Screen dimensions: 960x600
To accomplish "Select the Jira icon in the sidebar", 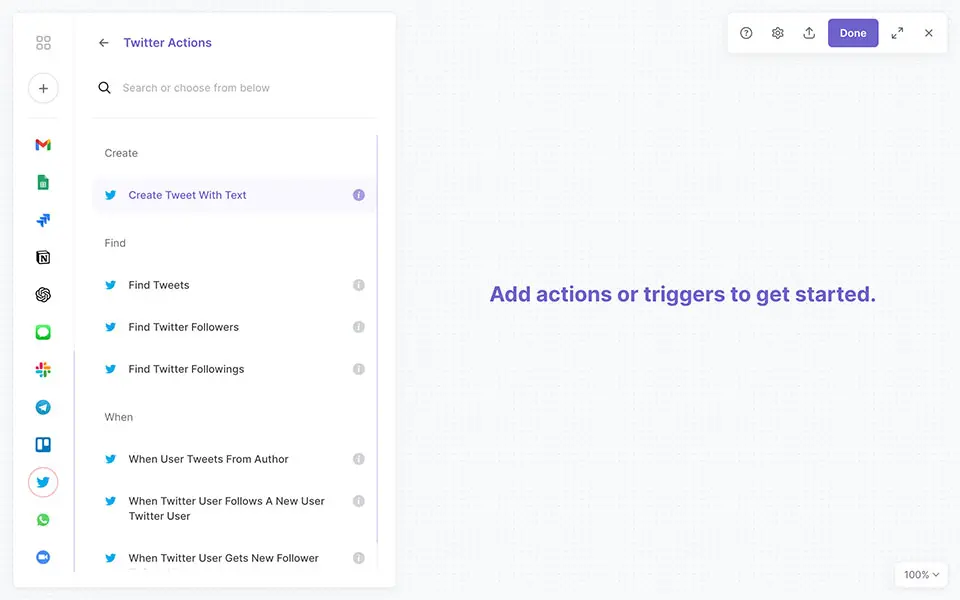I will click(x=43, y=220).
